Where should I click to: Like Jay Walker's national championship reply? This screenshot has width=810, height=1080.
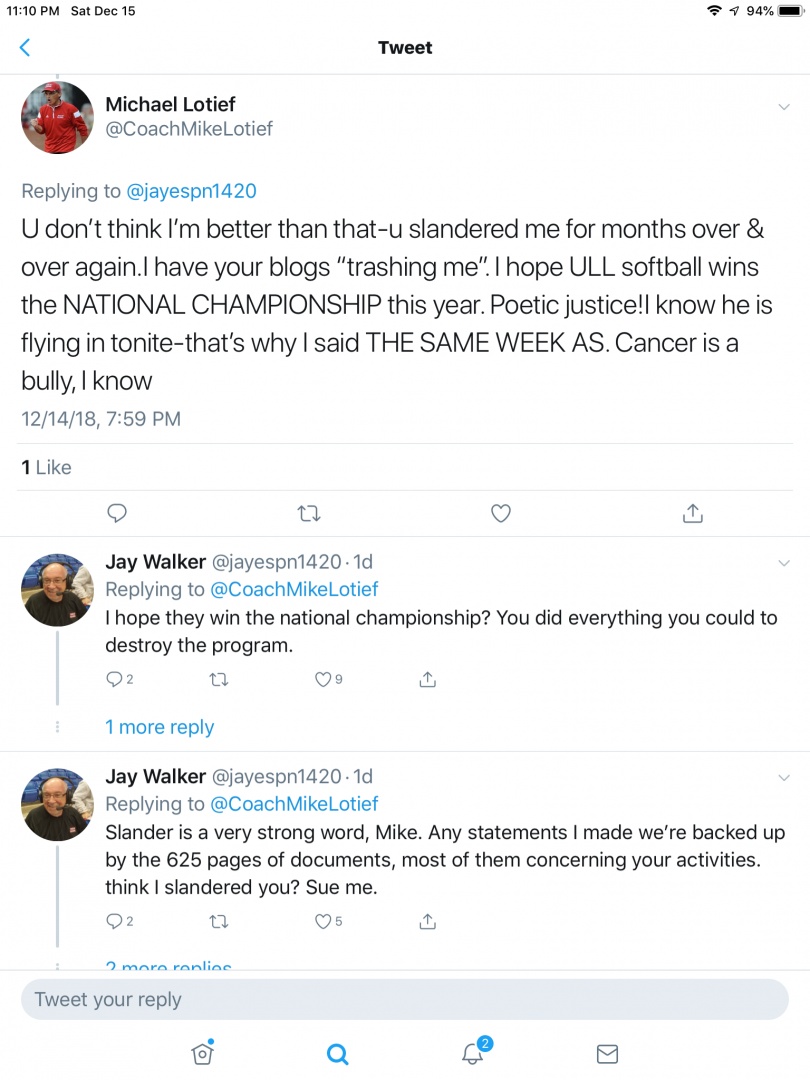323,680
